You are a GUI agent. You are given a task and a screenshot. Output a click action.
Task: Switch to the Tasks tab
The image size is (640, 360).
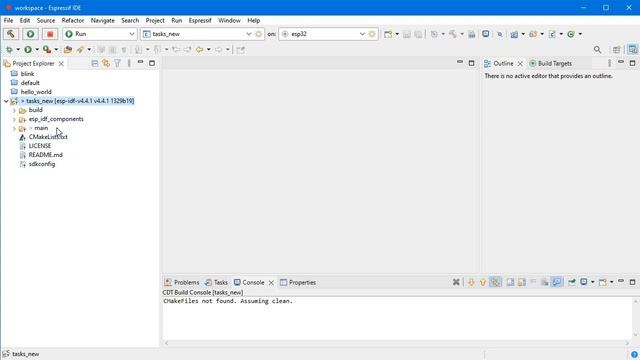(x=216, y=282)
